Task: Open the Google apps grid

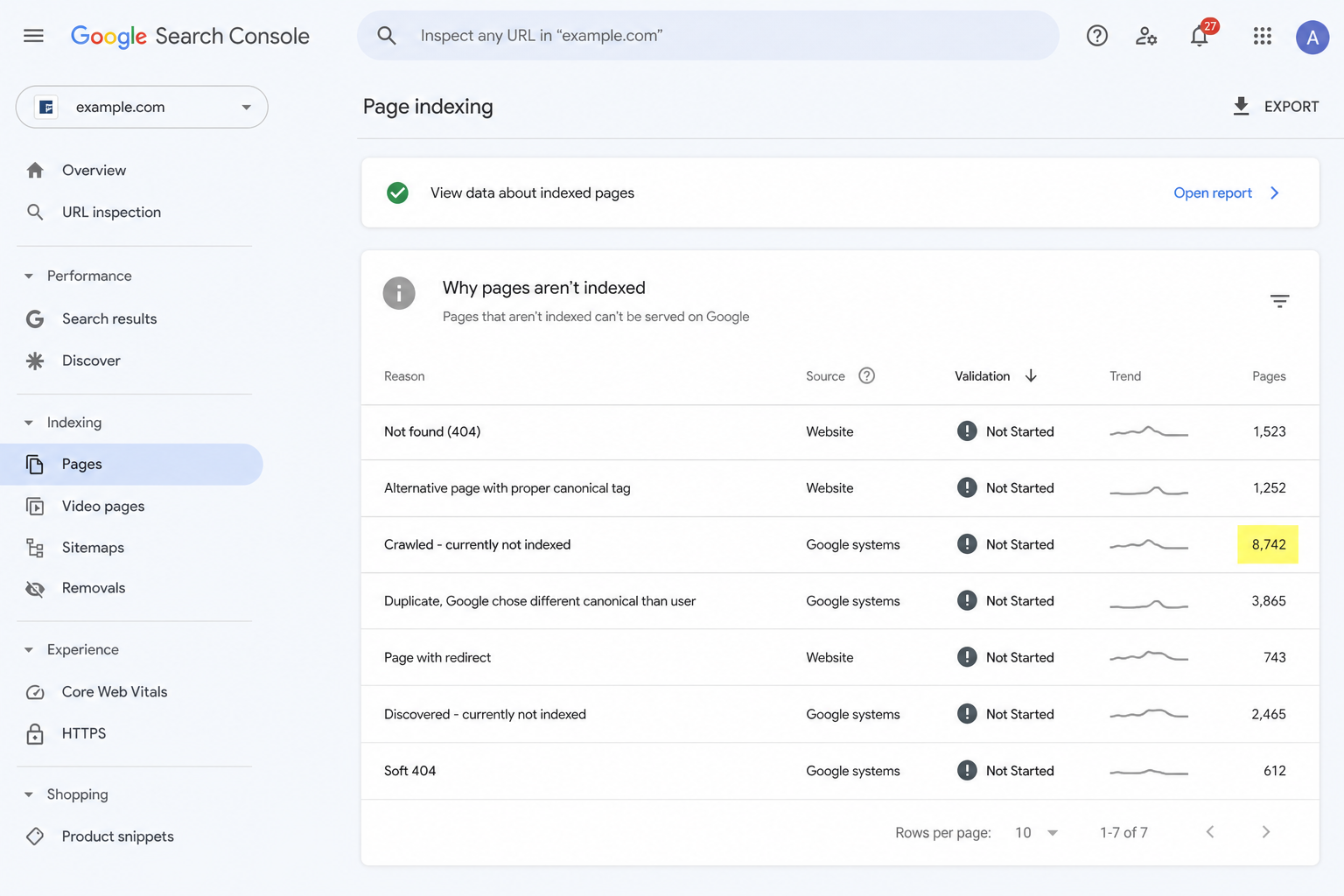Action: coord(1262,36)
